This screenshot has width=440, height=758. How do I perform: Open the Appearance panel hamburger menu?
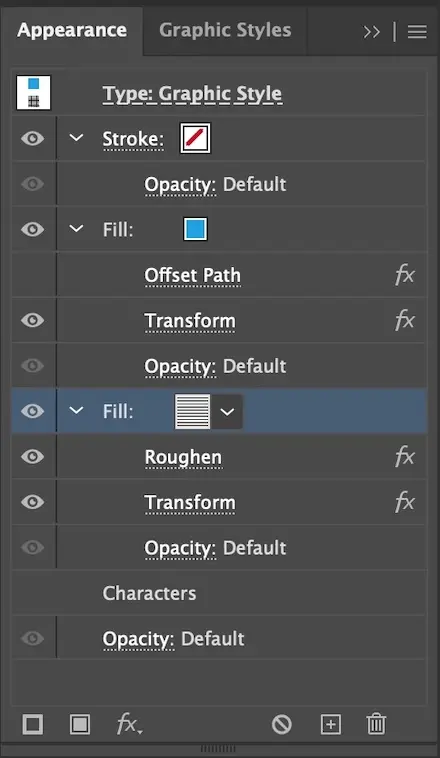click(417, 32)
